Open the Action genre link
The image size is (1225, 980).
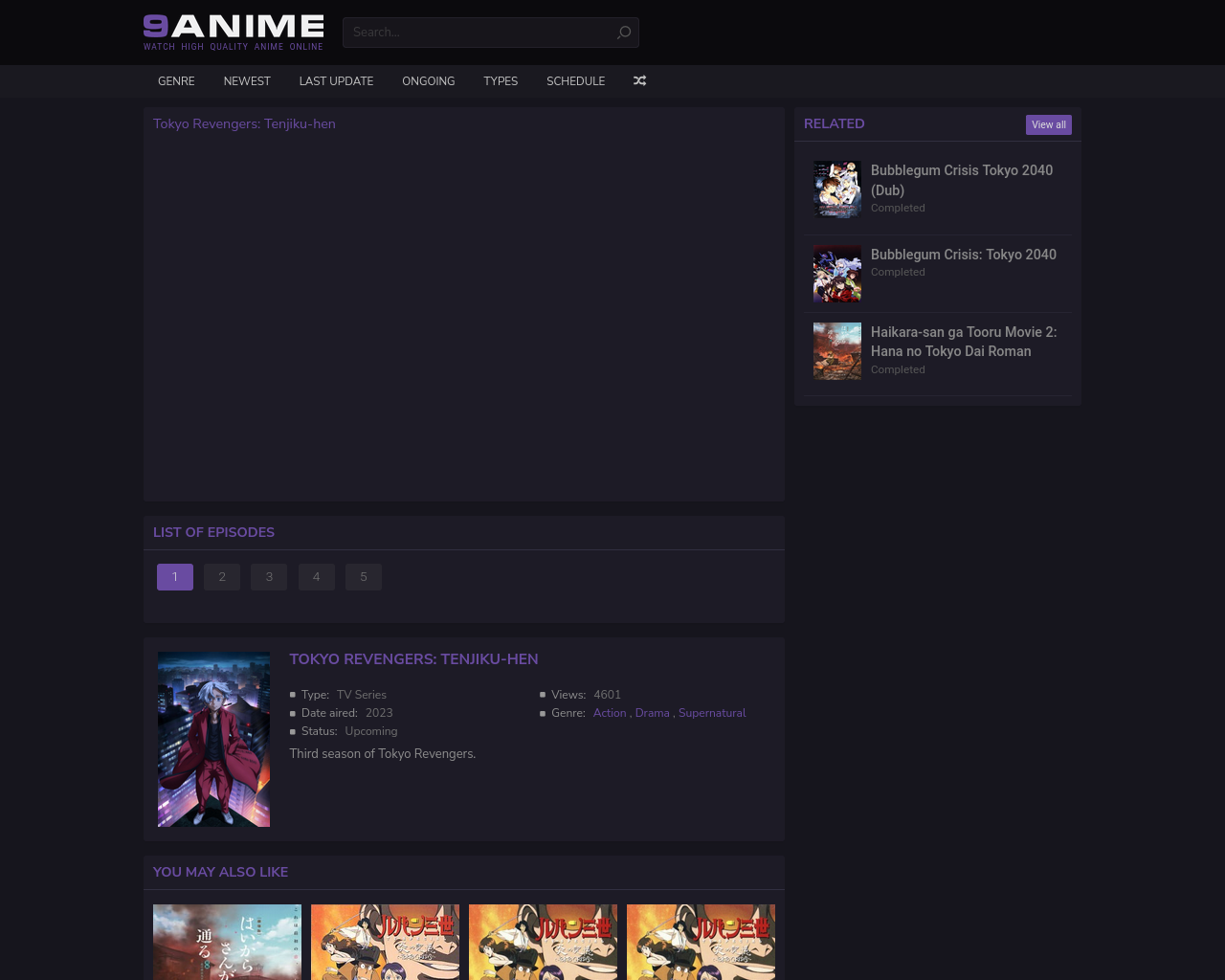pos(610,713)
